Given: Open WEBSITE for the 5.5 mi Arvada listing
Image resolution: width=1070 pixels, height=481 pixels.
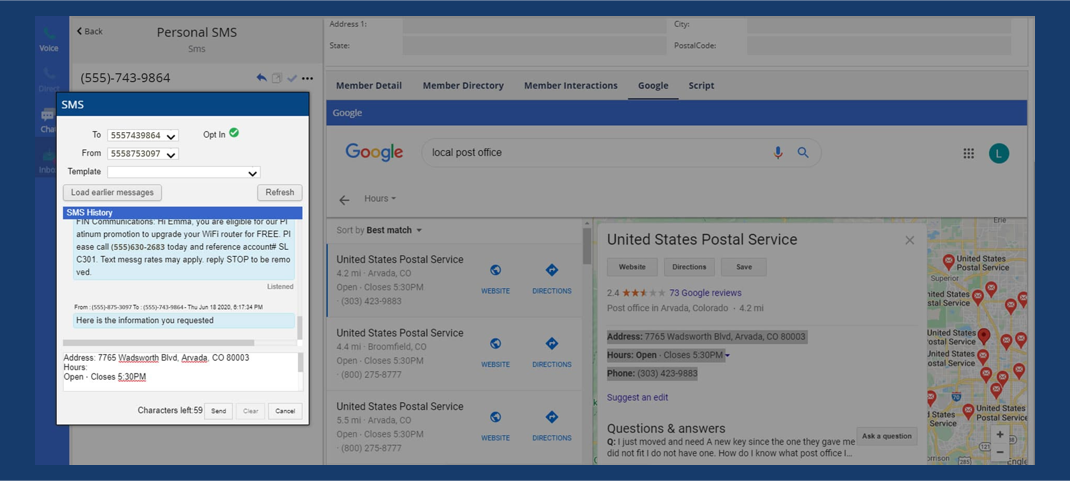Looking at the screenshot, I should coord(495,426).
